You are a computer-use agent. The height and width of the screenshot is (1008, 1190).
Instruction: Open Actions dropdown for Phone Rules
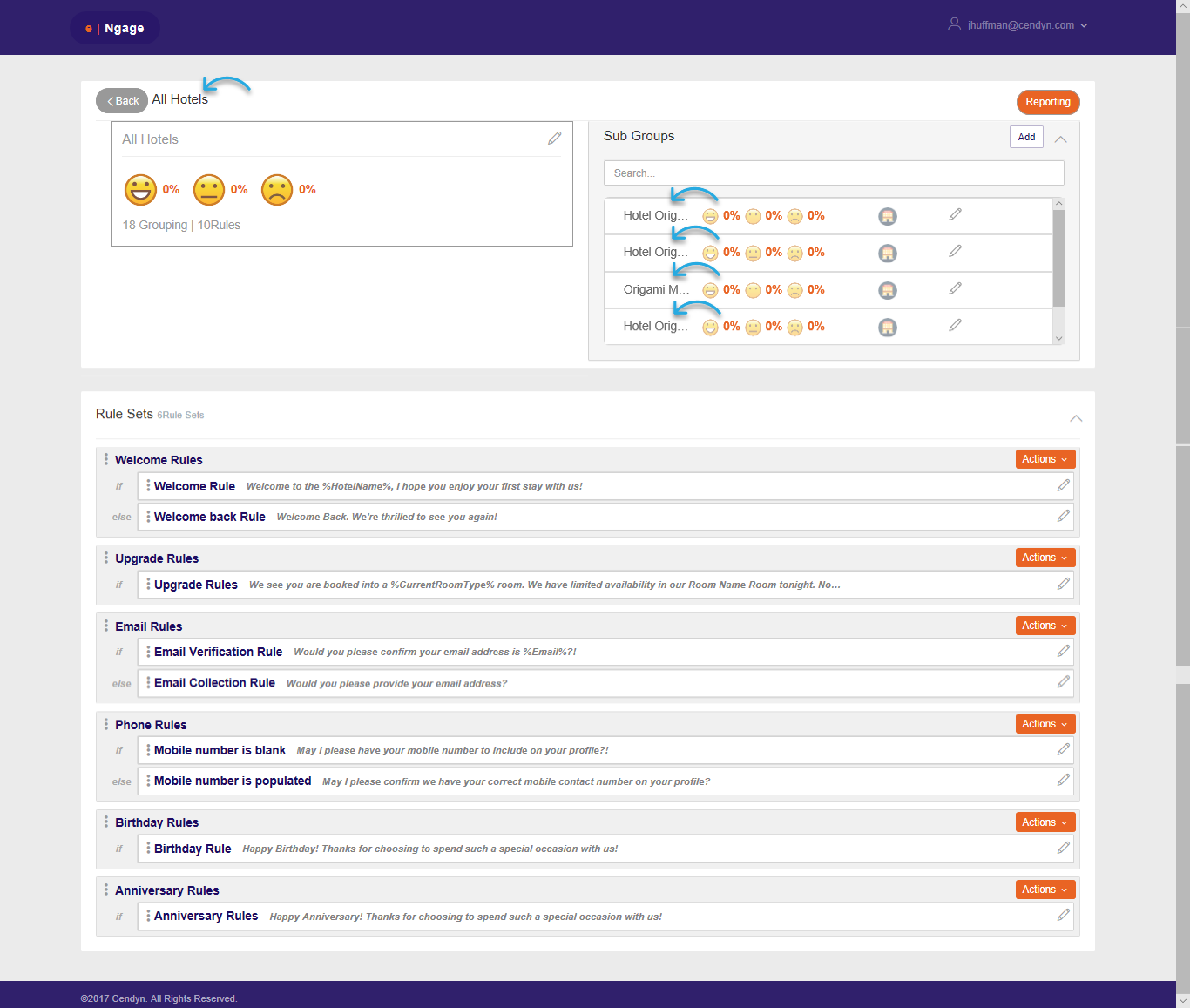tap(1045, 724)
